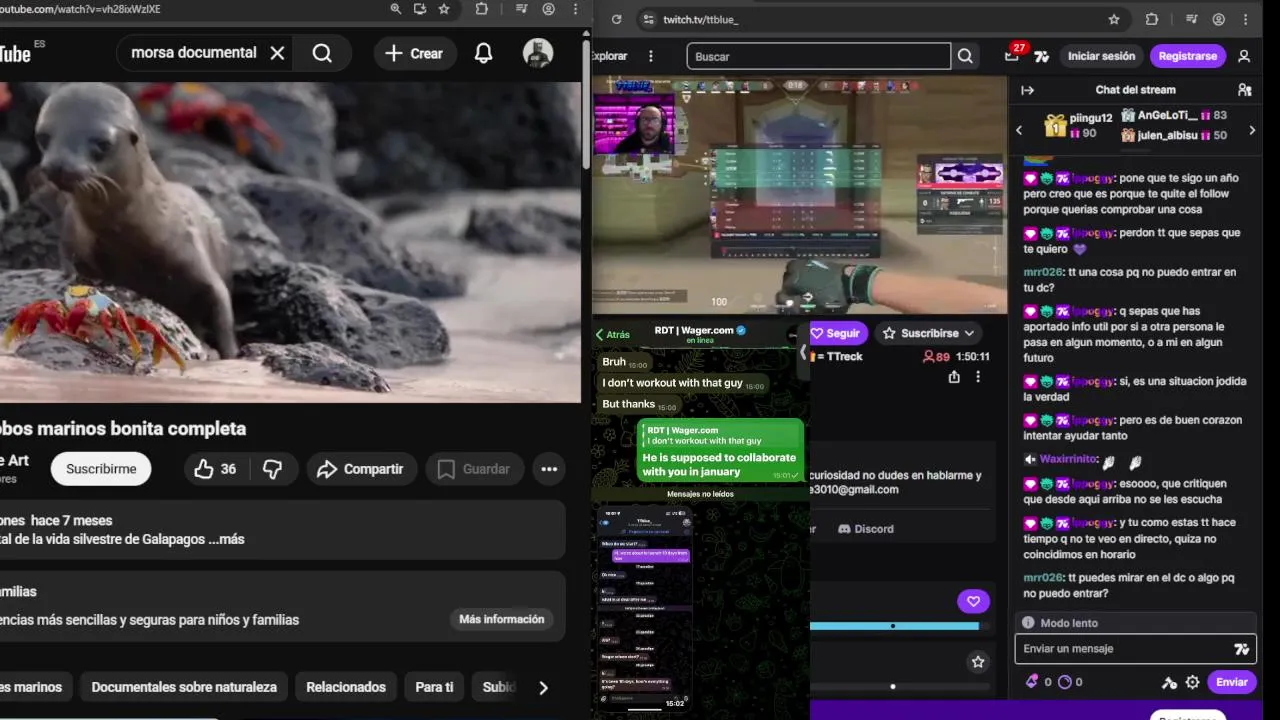Viewport: 1280px width, 720px height.
Task: Click the Twitch search magnifier button
Action: (965, 56)
